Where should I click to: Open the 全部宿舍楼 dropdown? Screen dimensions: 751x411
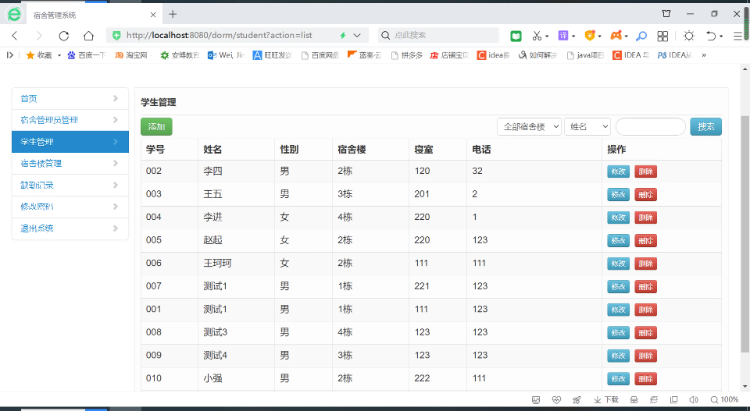(529, 126)
